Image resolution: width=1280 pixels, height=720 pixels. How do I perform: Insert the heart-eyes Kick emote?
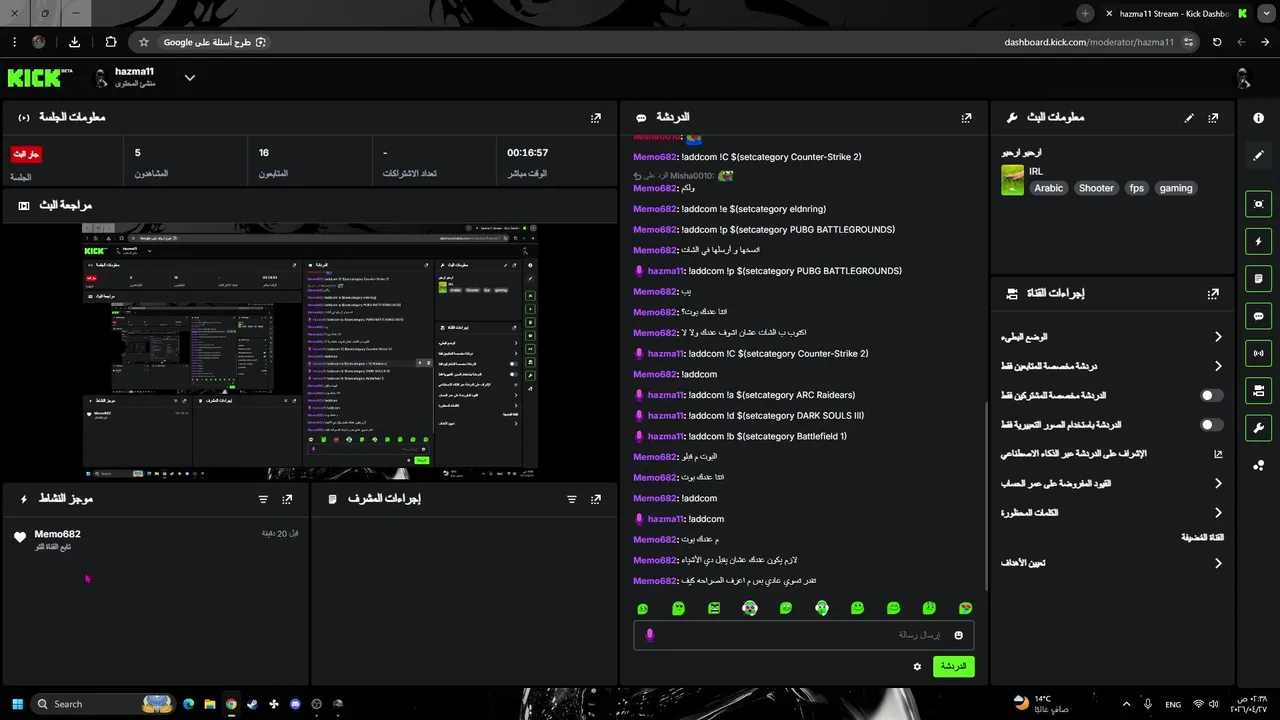[965, 608]
